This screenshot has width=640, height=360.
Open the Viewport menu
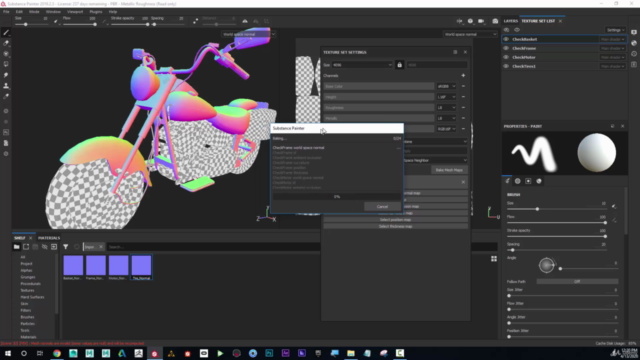(x=75, y=12)
